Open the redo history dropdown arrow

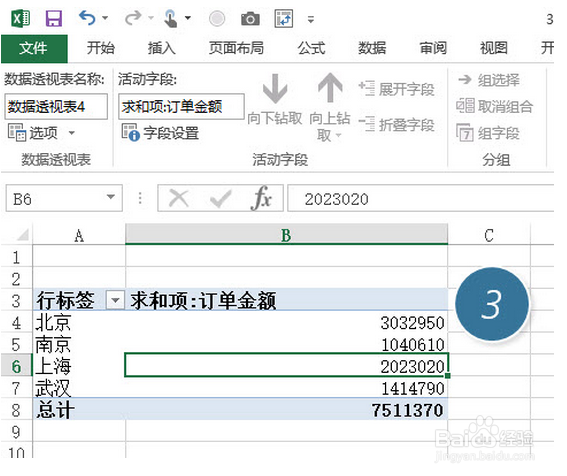pyautogui.click(x=151, y=18)
